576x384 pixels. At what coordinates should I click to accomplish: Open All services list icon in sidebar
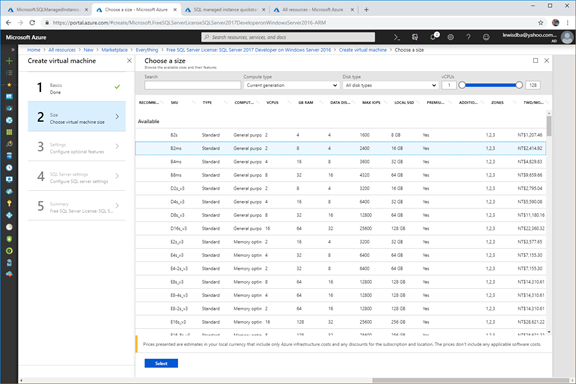tap(9, 73)
